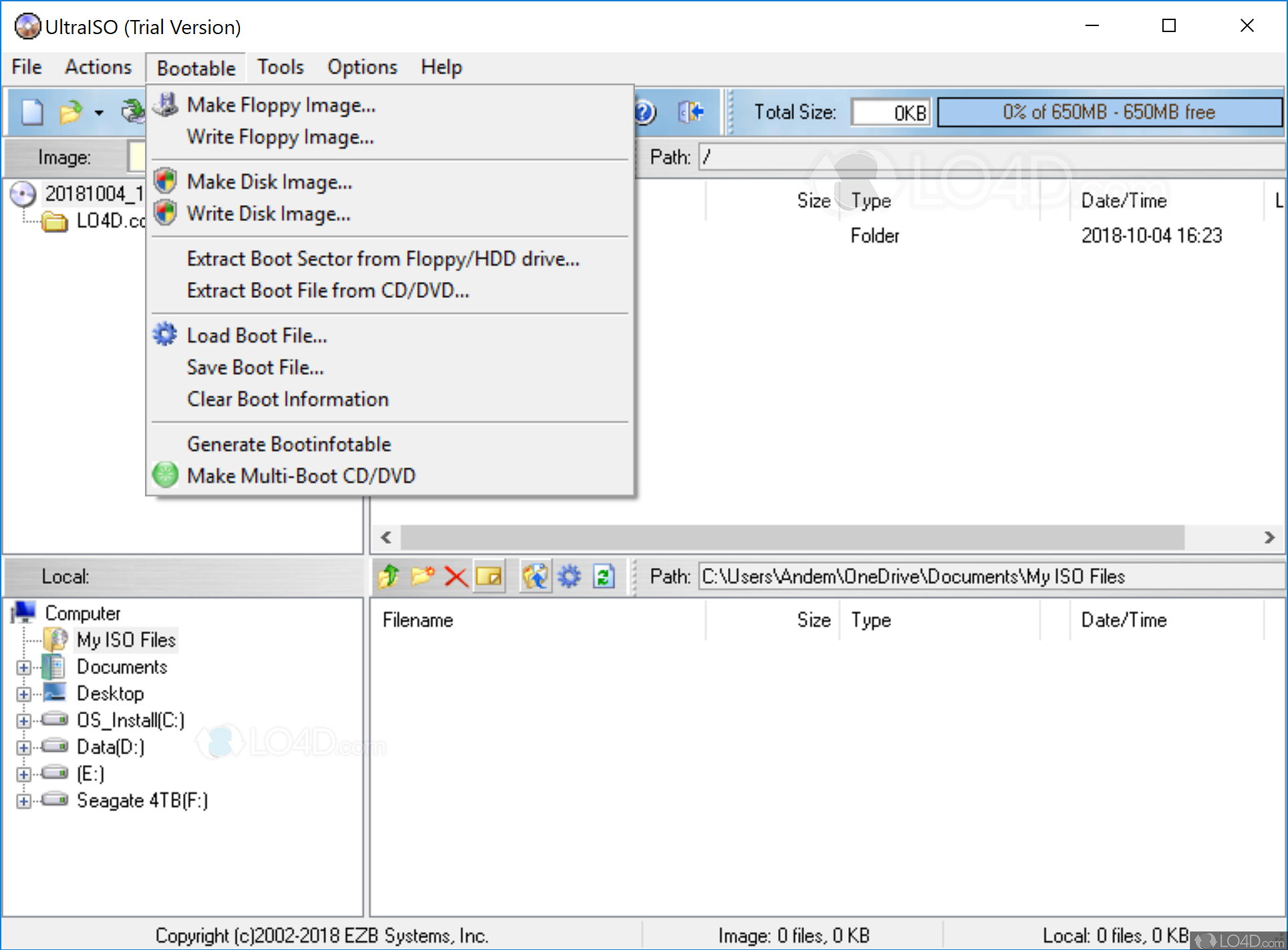Expand the Desktop tree node

click(23, 694)
